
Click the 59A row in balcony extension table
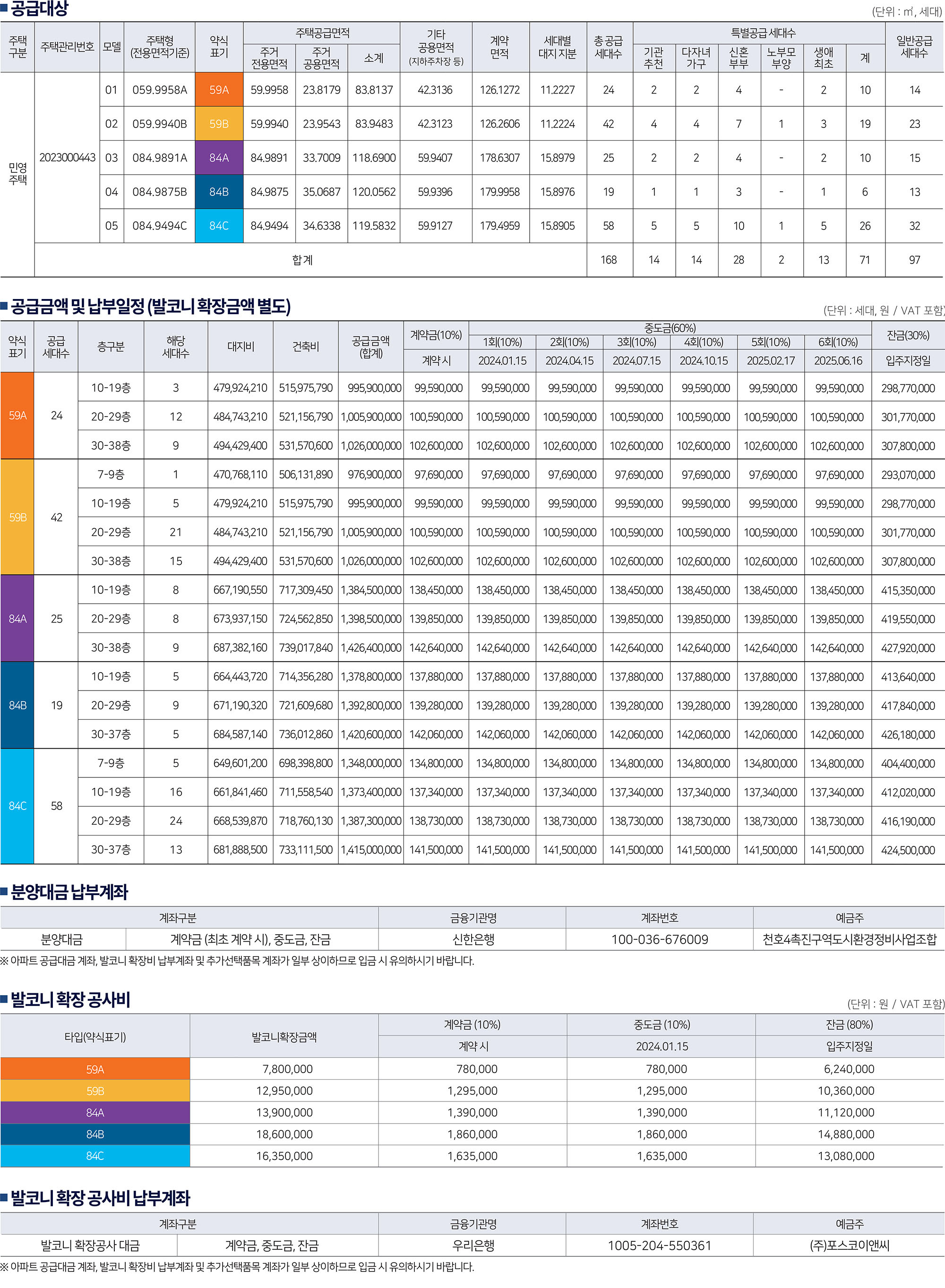95,1069
